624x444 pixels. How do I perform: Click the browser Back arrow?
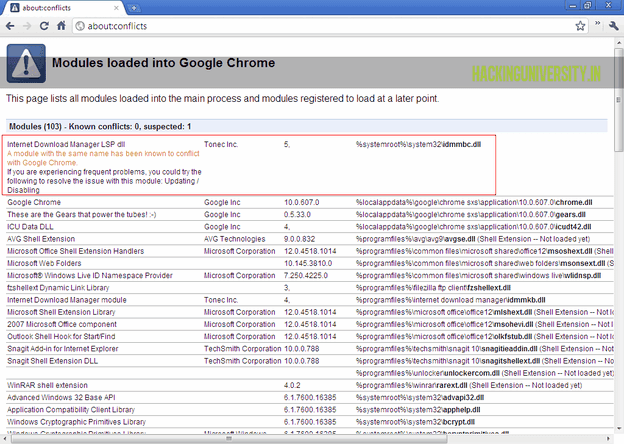tap(10, 26)
